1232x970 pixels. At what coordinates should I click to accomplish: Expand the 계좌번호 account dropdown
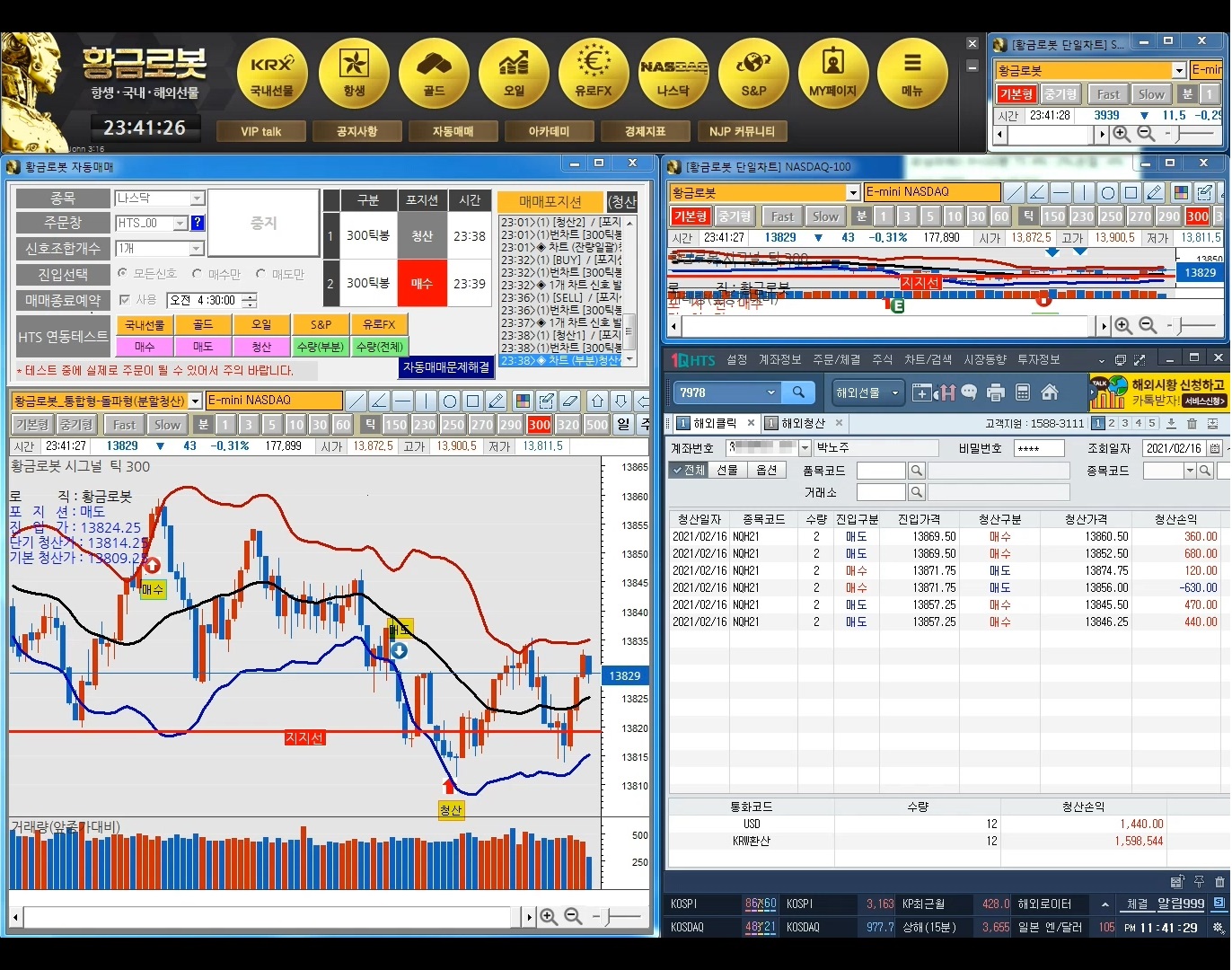pos(805,447)
